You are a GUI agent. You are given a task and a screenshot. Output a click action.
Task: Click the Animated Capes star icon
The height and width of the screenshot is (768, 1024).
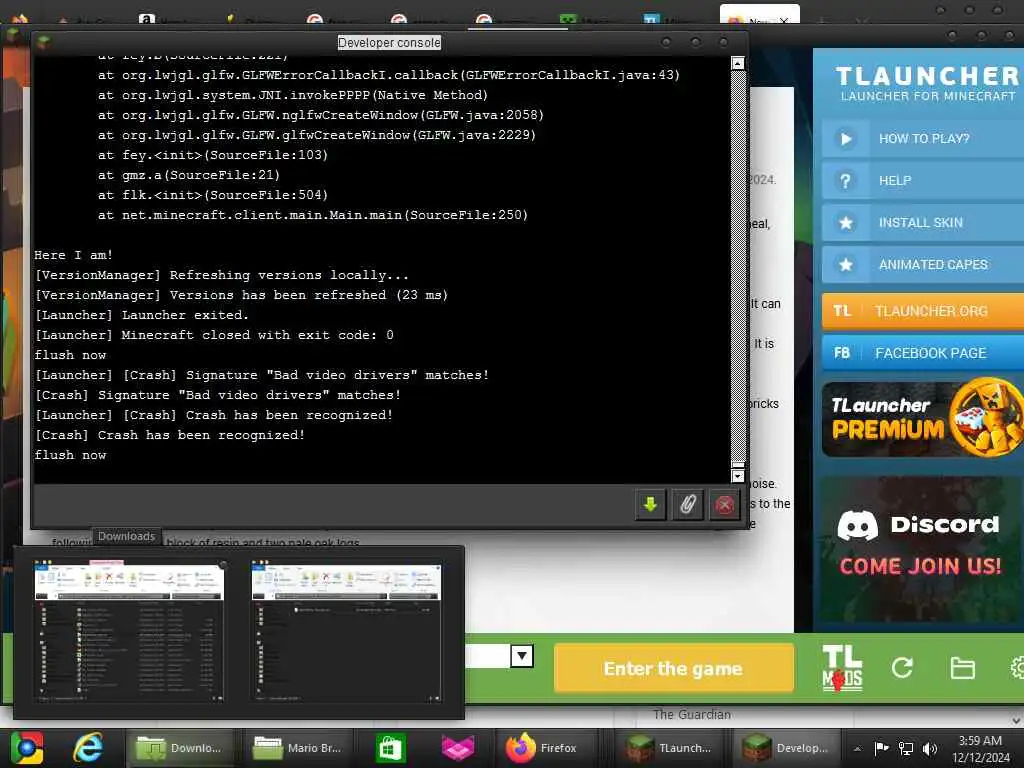tap(846, 264)
